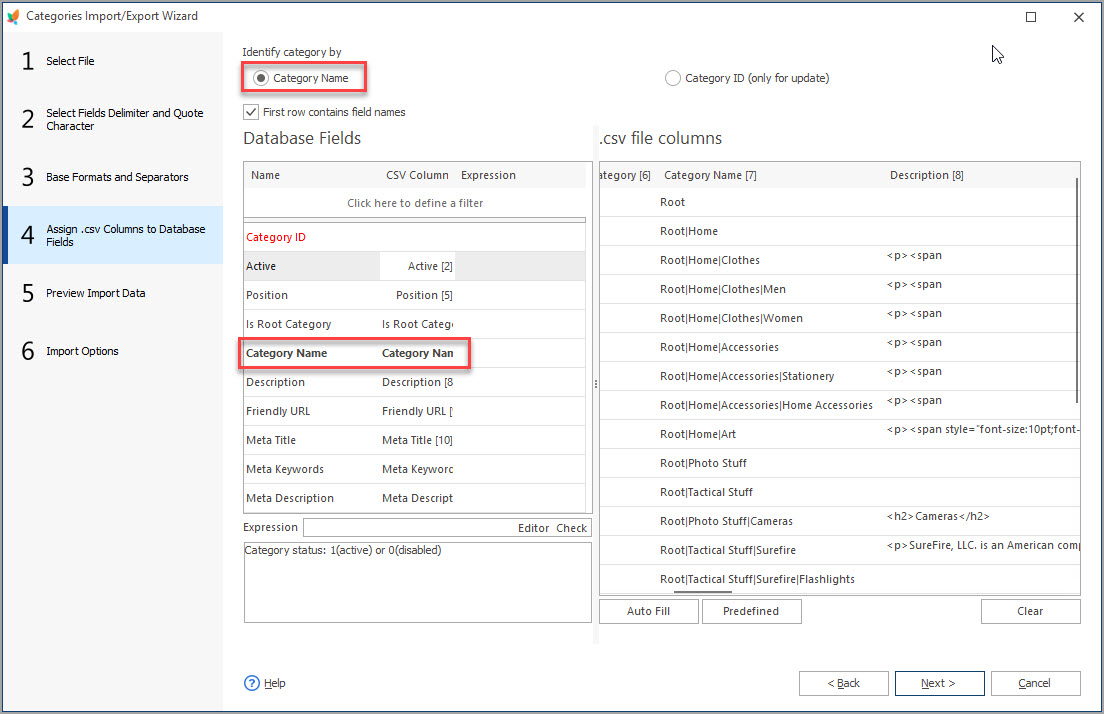Select the Meta Description field row
Viewport: 1104px width, 714px height.
[415, 498]
